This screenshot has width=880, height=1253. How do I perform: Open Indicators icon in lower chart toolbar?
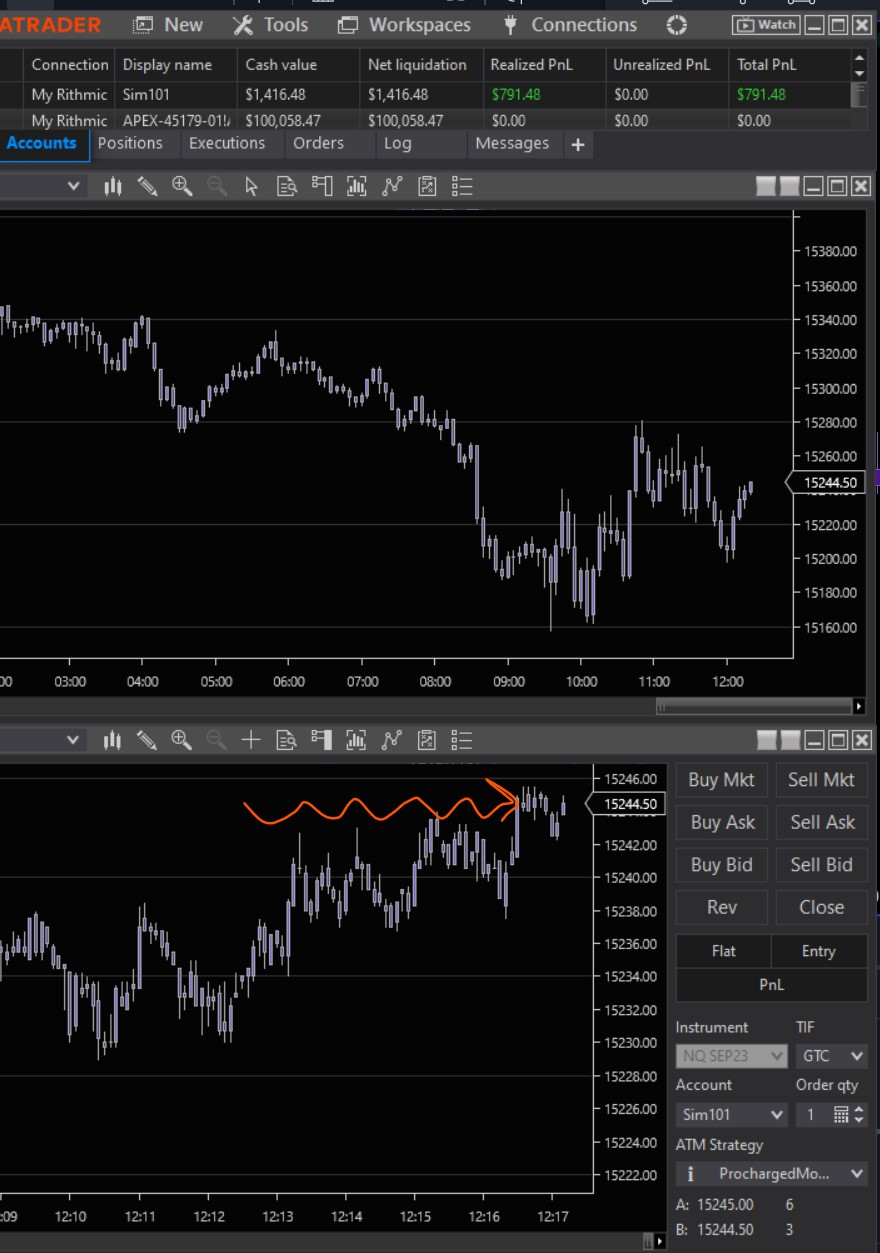tap(356, 740)
